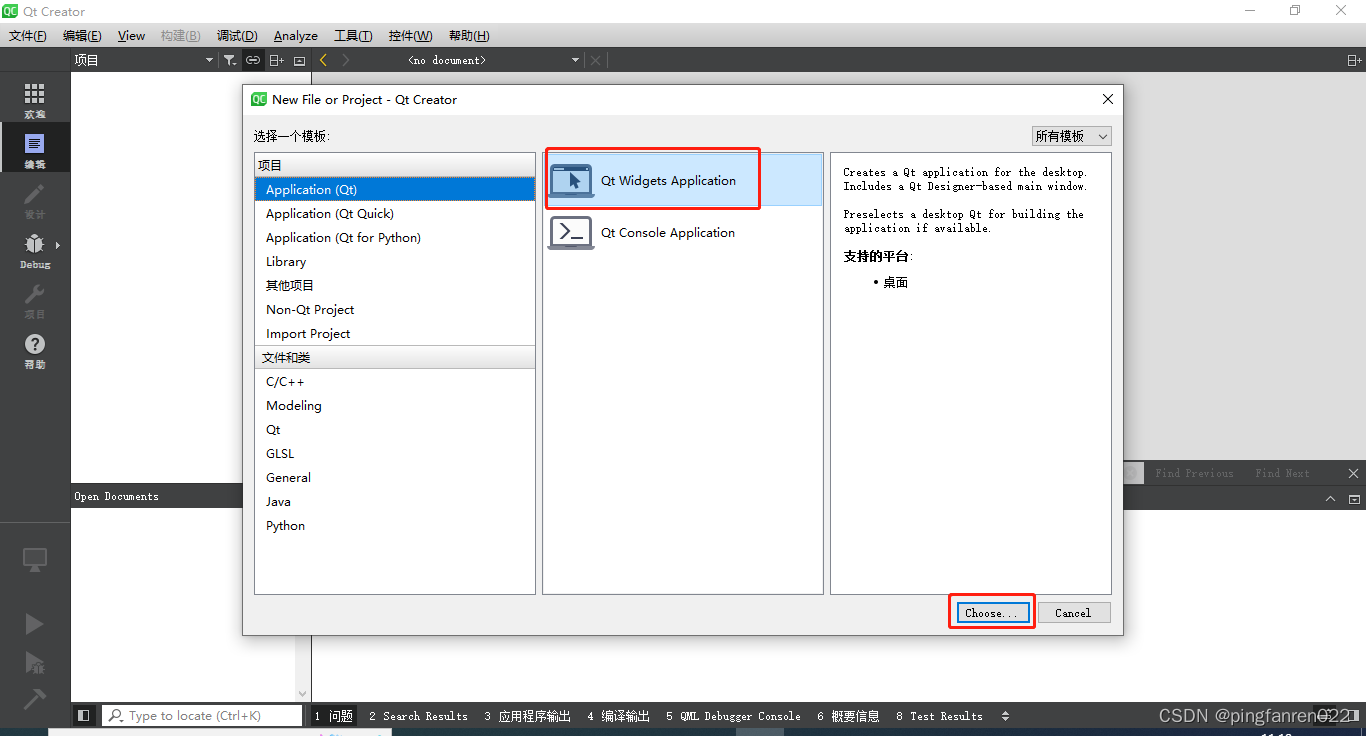The image size is (1366, 736).
Task: Close the output pane X
Action: click(1353, 473)
